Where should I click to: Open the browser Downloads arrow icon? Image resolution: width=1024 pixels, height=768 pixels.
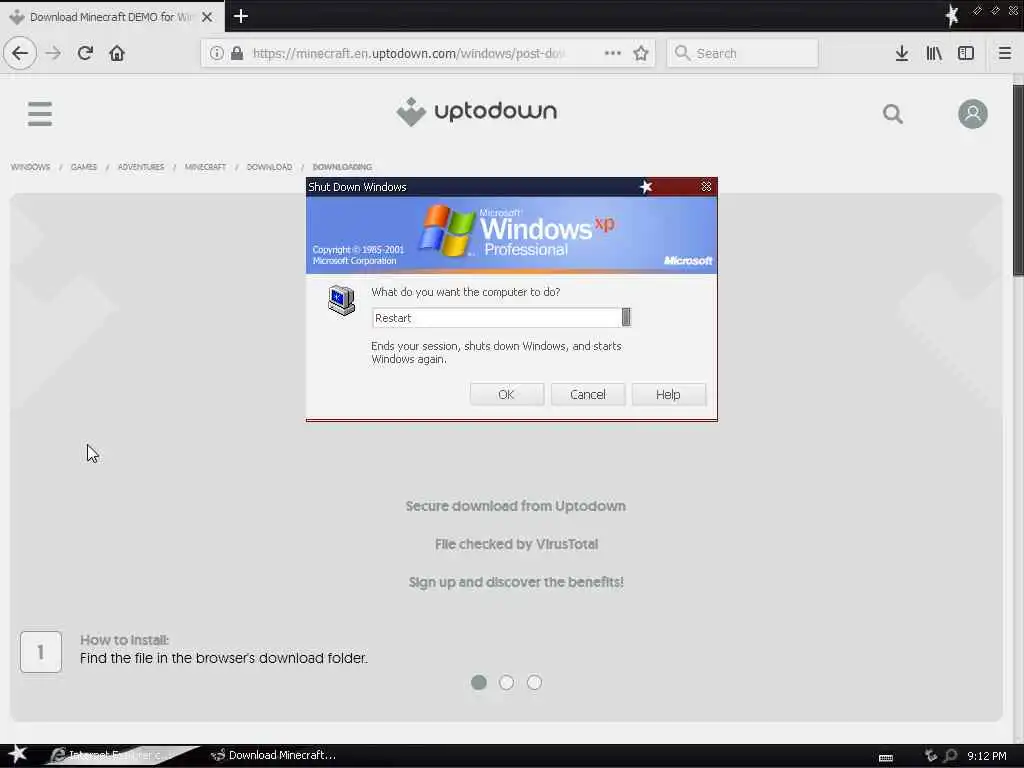(901, 53)
